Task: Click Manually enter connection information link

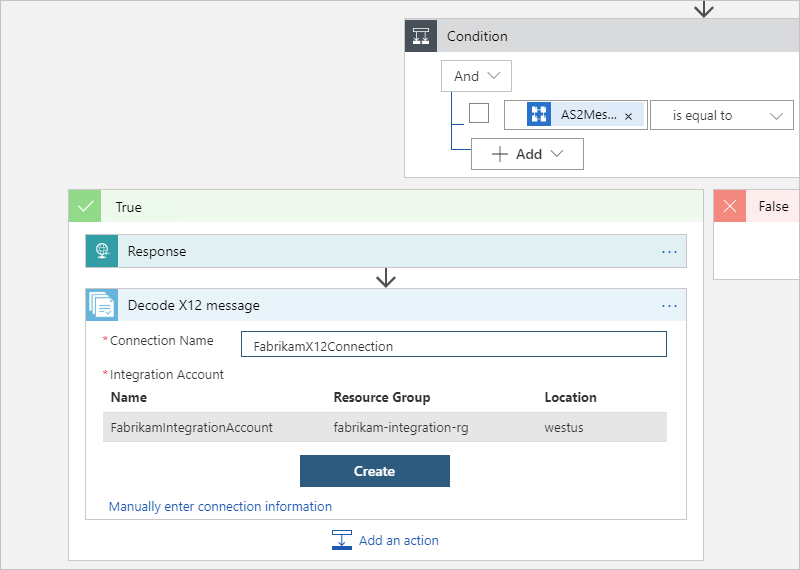Action: point(220,506)
